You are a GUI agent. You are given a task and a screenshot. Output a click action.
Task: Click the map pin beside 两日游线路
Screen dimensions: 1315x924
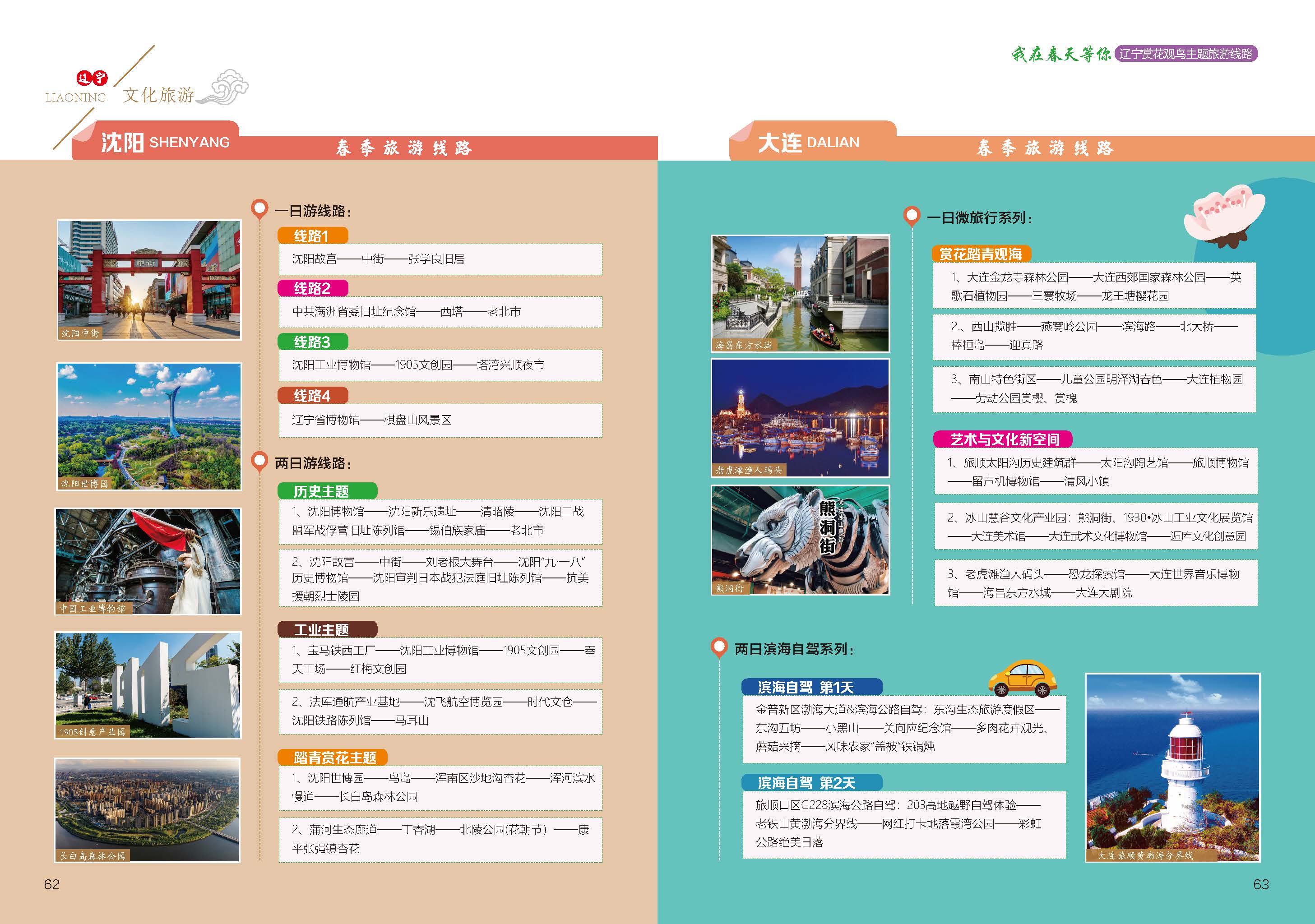click(x=259, y=462)
